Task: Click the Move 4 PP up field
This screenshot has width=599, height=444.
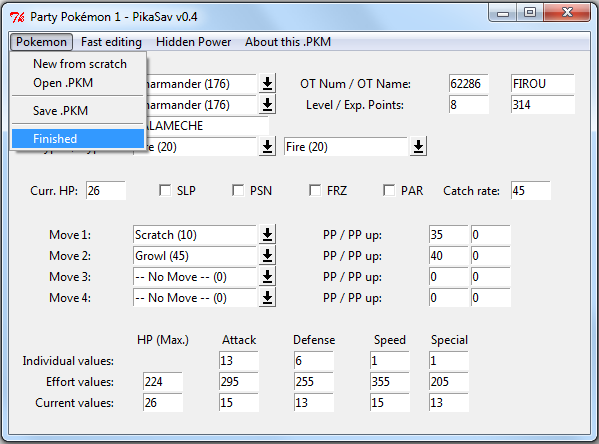Action: (x=491, y=298)
